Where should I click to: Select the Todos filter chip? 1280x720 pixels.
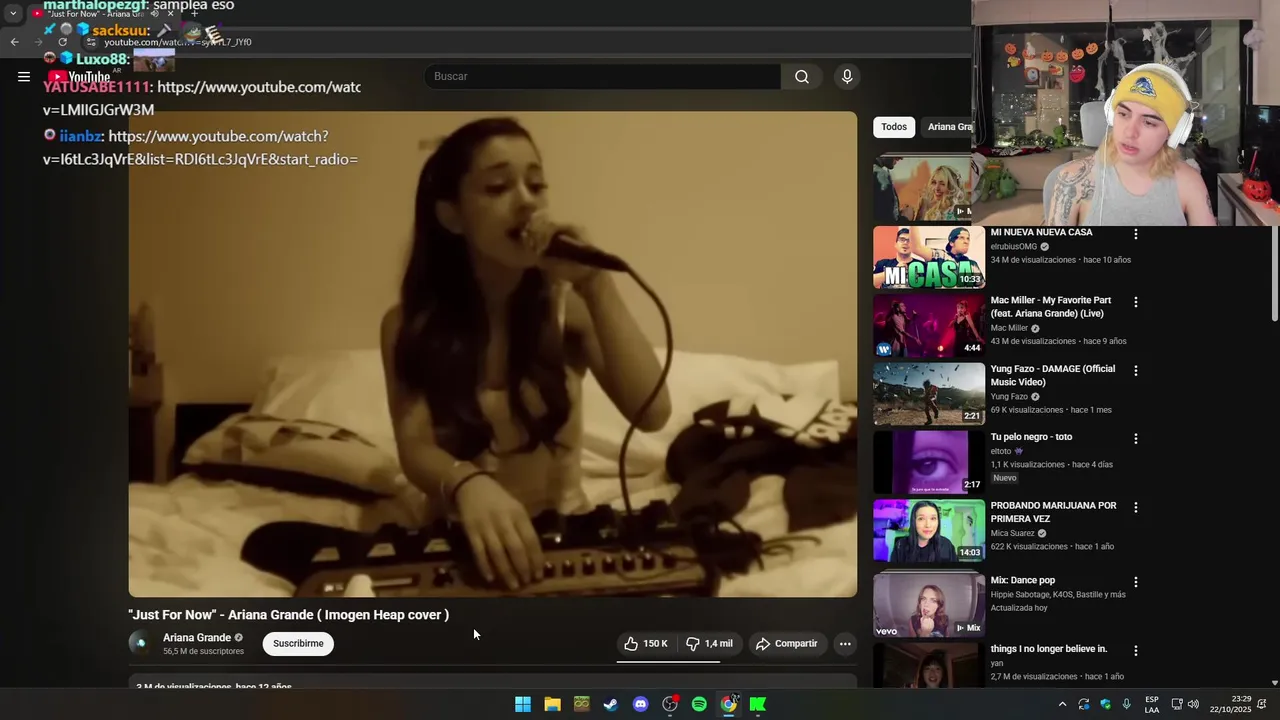(x=894, y=127)
